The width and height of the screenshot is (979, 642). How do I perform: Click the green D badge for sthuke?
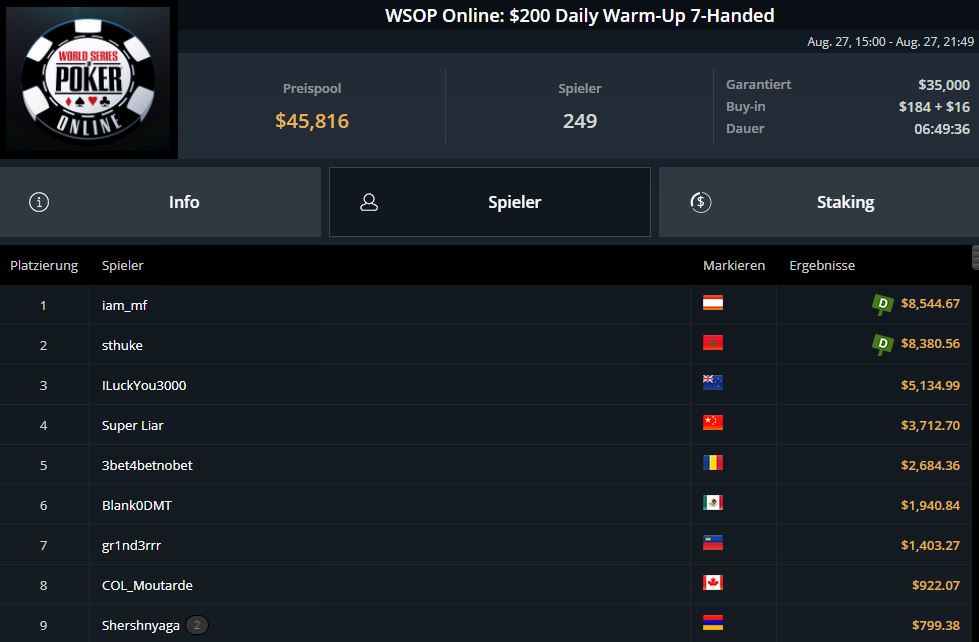tap(882, 344)
